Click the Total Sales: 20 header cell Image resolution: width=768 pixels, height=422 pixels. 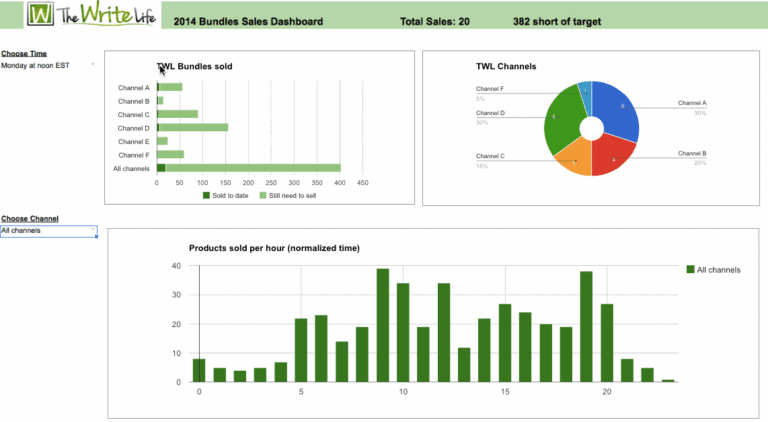pyautogui.click(x=434, y=20)
